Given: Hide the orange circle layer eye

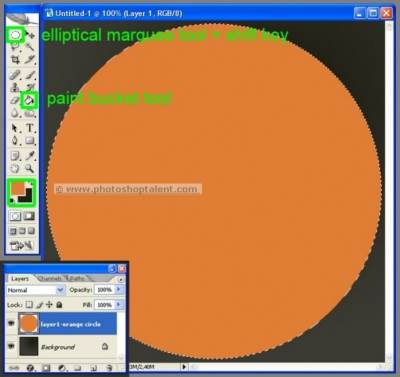Looking at the screenshot, I should click(x=12, y=323).
